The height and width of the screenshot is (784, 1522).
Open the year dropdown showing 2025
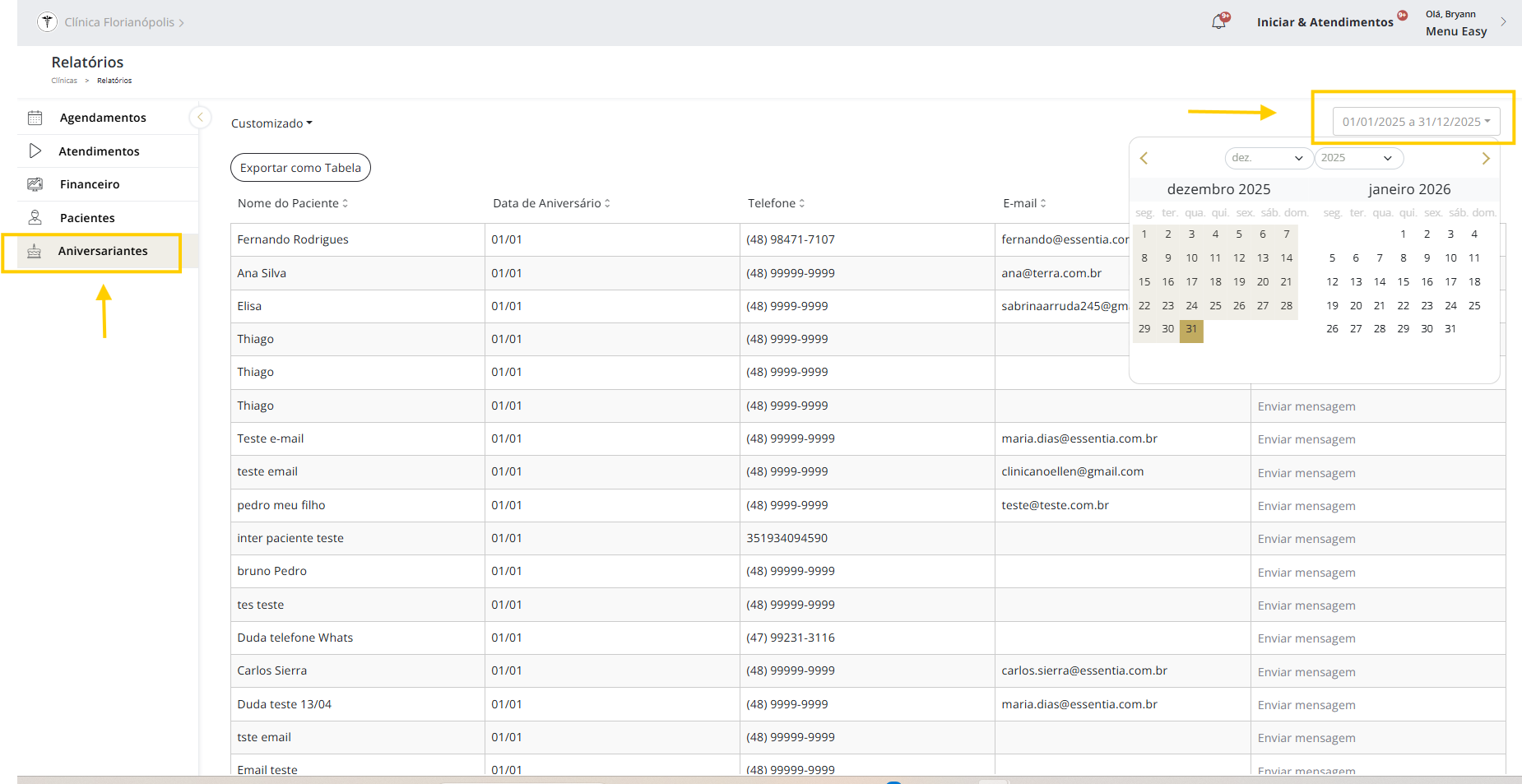click(1357, 158)
